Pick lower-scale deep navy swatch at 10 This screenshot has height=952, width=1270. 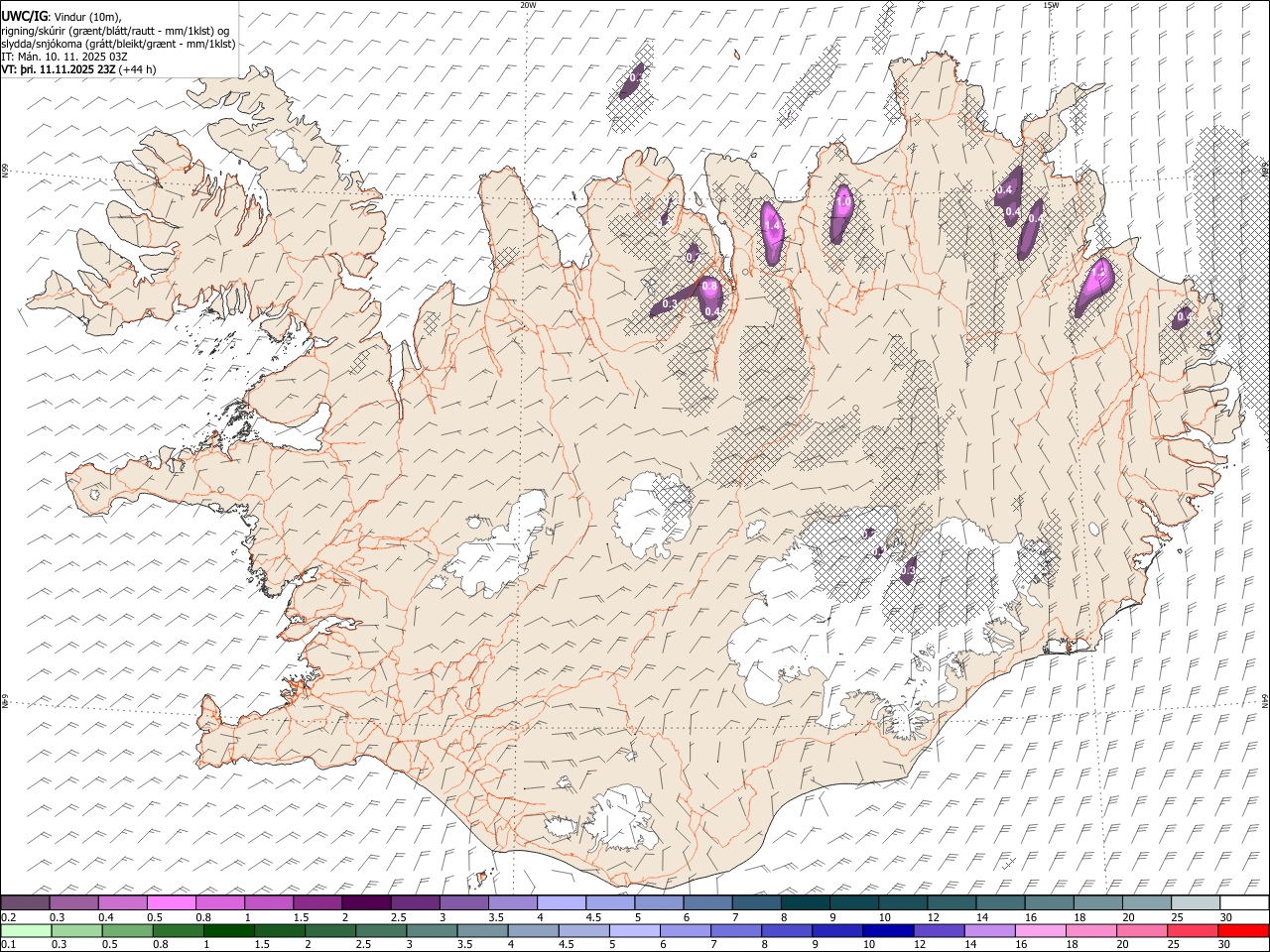point(888,930)
